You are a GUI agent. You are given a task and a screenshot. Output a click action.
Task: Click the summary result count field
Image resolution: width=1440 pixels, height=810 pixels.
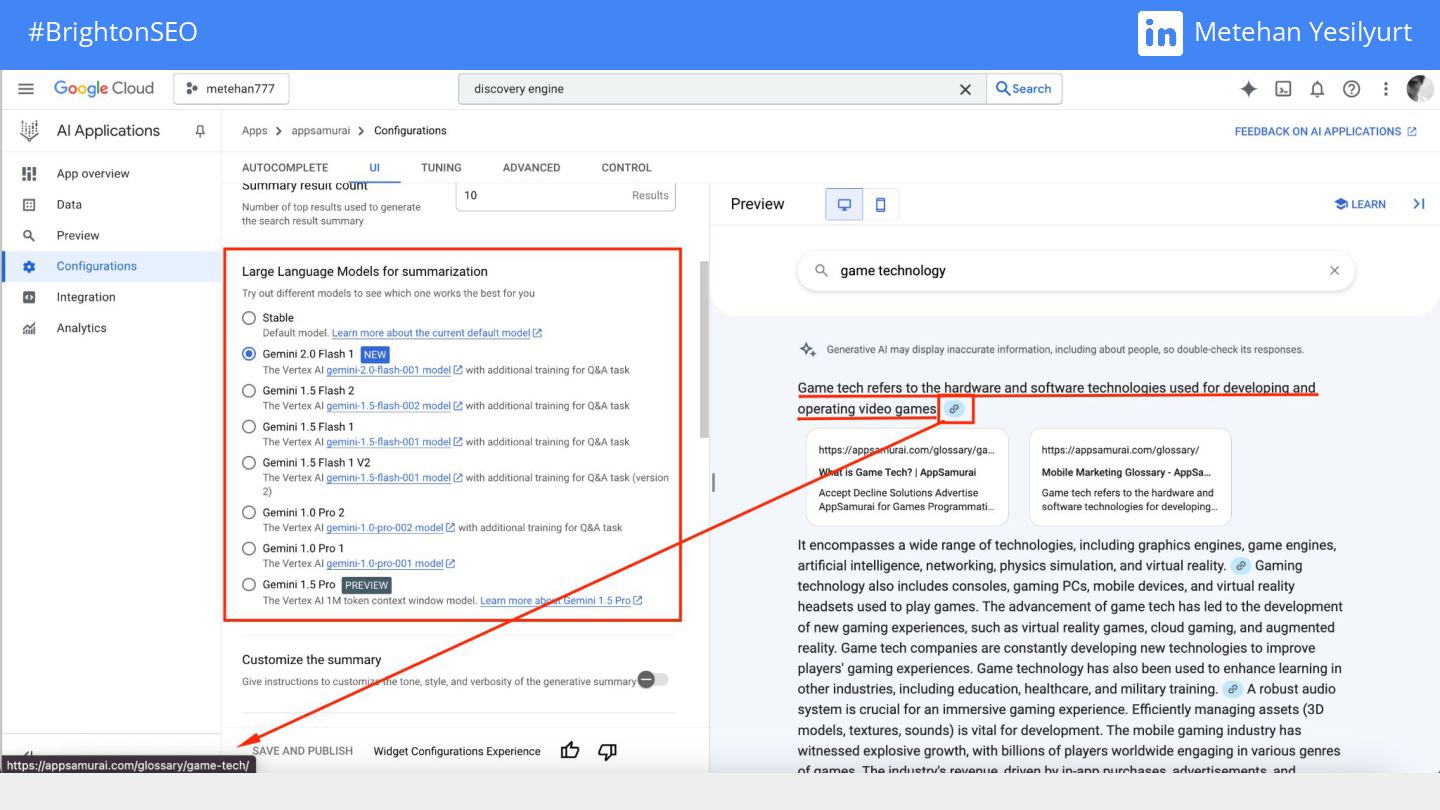pyautogui.click(x=565, y=196)
